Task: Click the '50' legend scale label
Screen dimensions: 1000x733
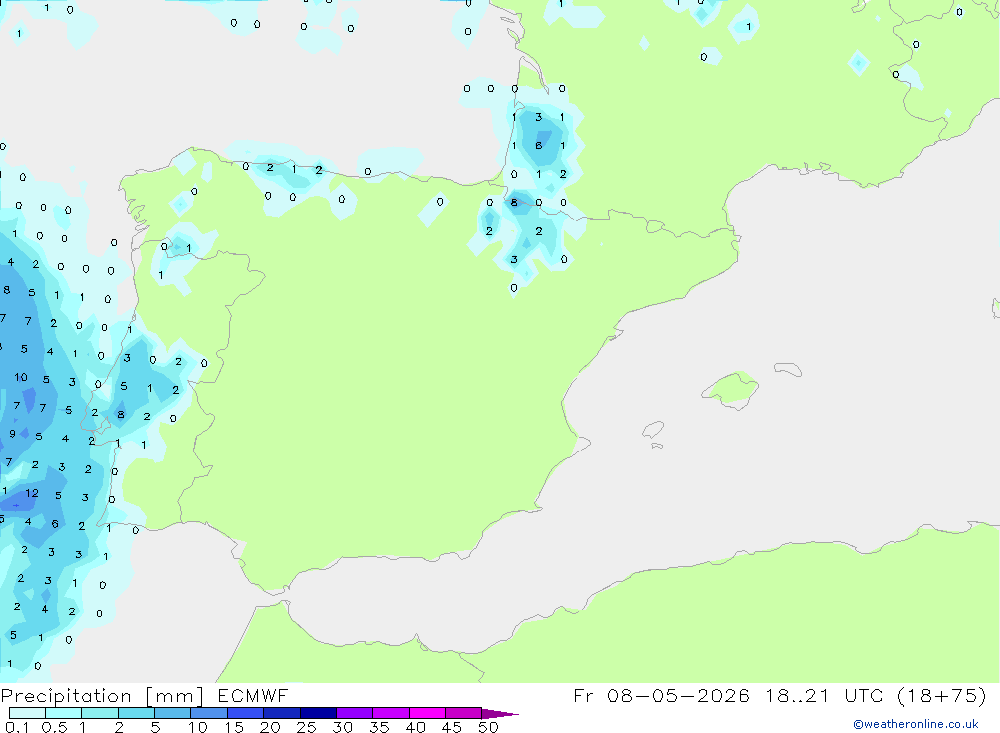Action: (x=488, y=727)
